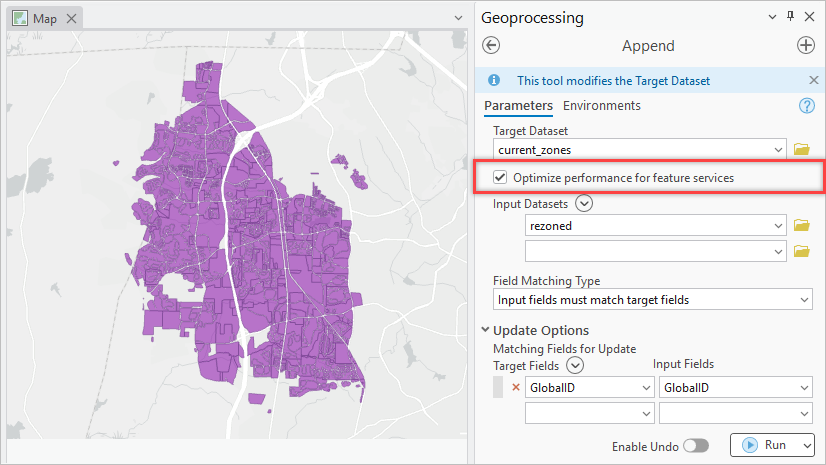Expand the Field Matching Type dropdown

(x=805, y=299)
